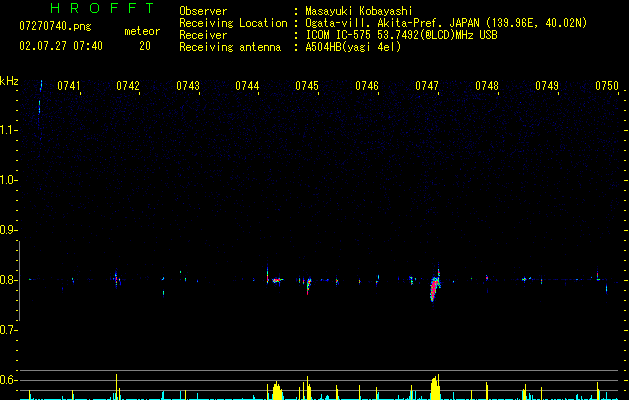This screenshot has width=629, height=400.
Task: Click the ICOM IC-575 receiver text
Action: tap(401, 35)
